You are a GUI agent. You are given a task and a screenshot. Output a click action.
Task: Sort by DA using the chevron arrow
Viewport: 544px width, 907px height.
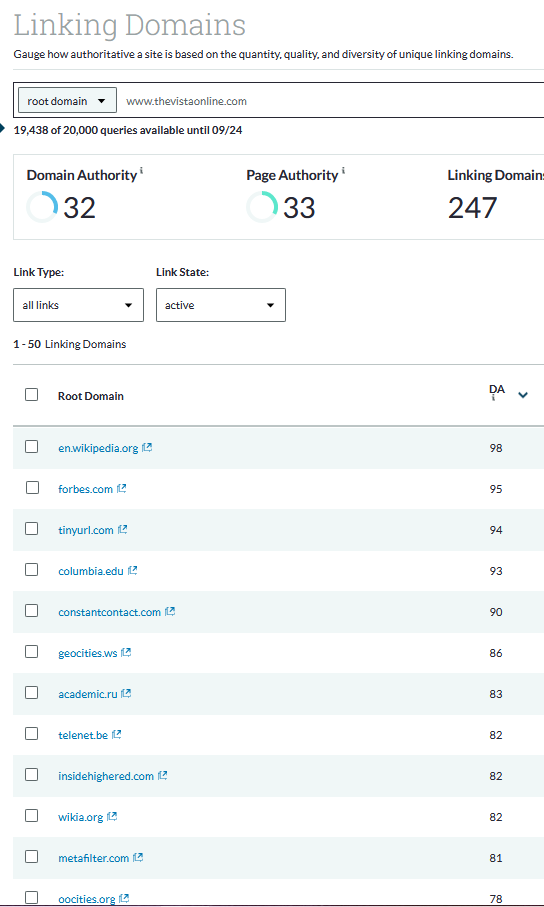pyautogui.click(x=523, y=395)
